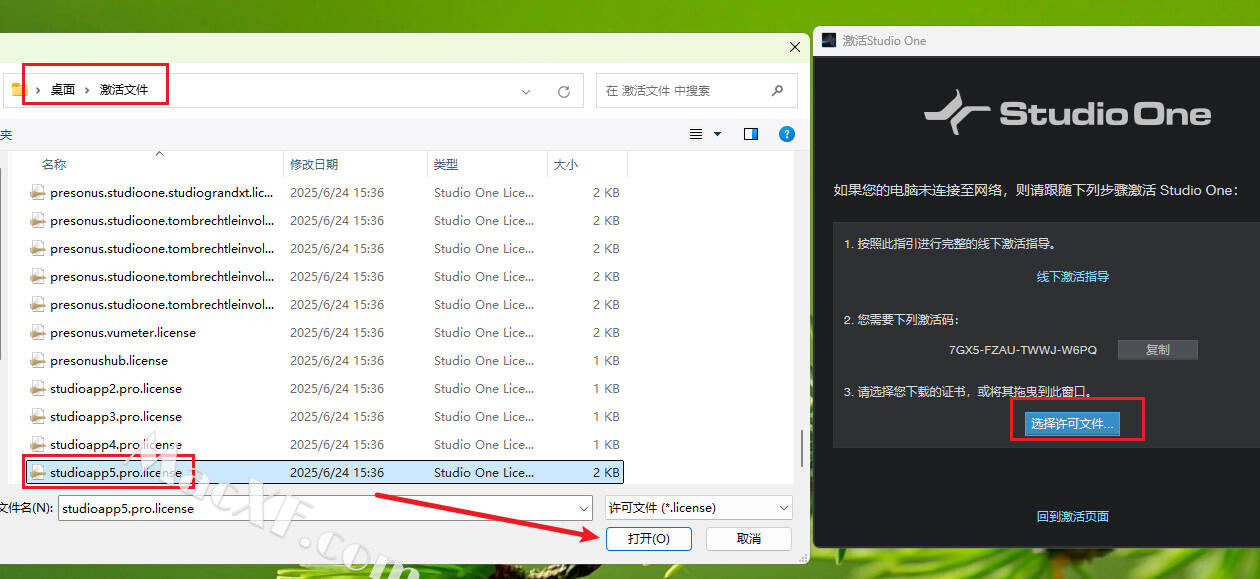Open the 线下激活指导 link
Viewport: 1260px width, 579px height.
point(1073,277)
